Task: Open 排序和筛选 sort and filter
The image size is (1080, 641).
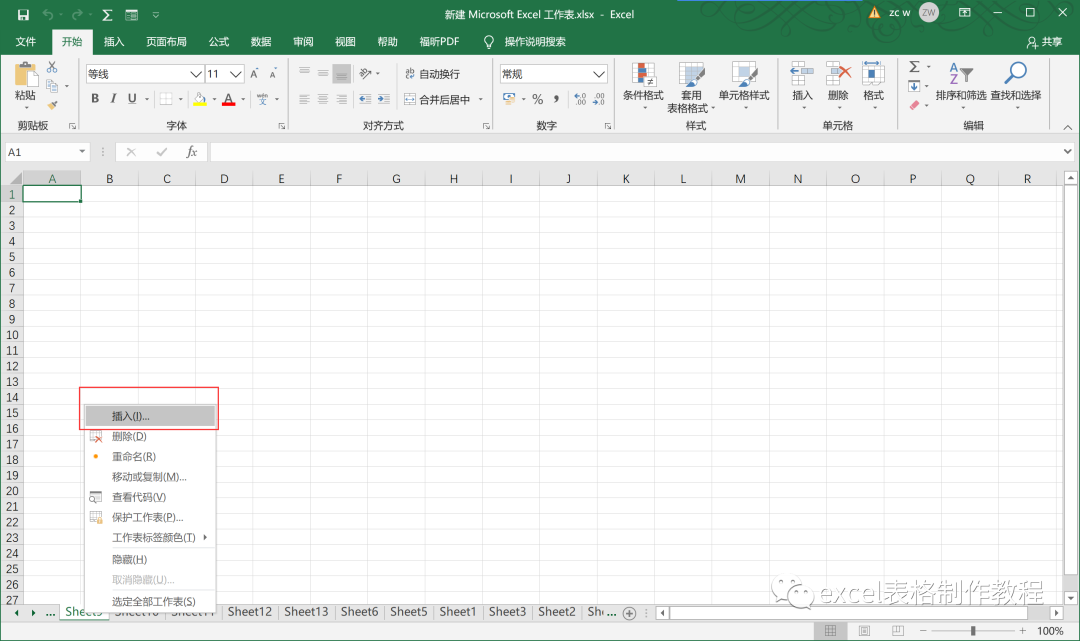Action: (x=961, y=85)
